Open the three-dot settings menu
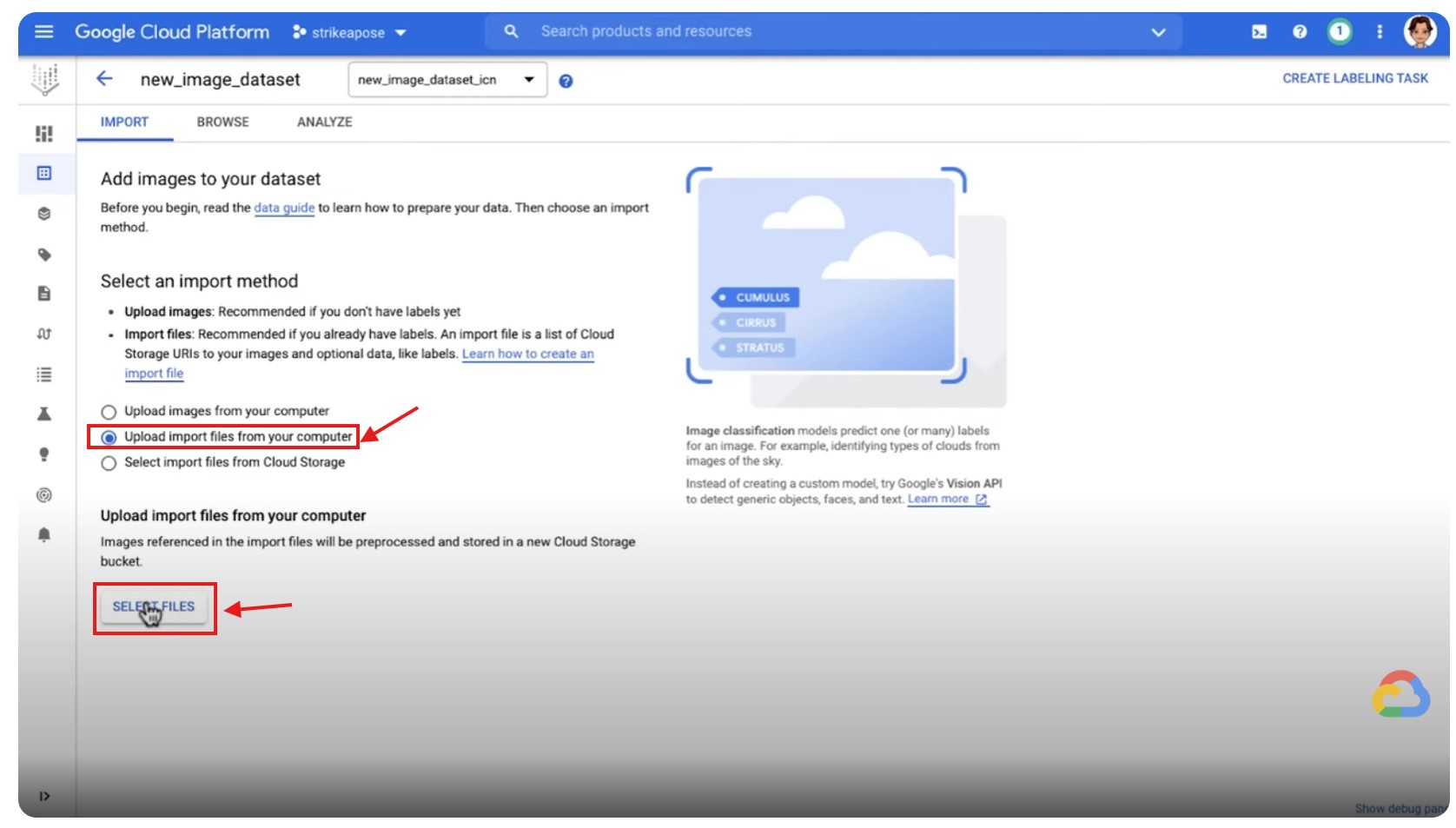1456x828 pixels. (x=1380, y=32)
